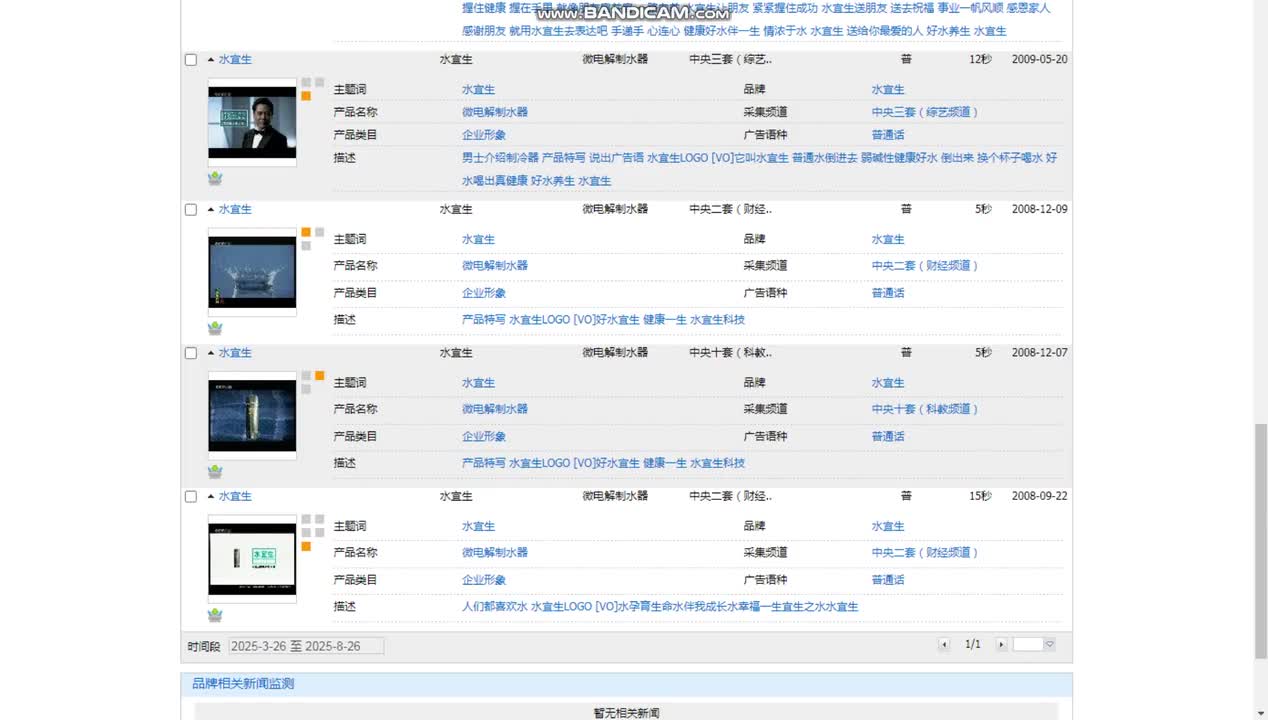Image resolution: width=1268 pixels, height=720 pixels.
Task: Open the water splash ad thumbnail
Action: 252,272
